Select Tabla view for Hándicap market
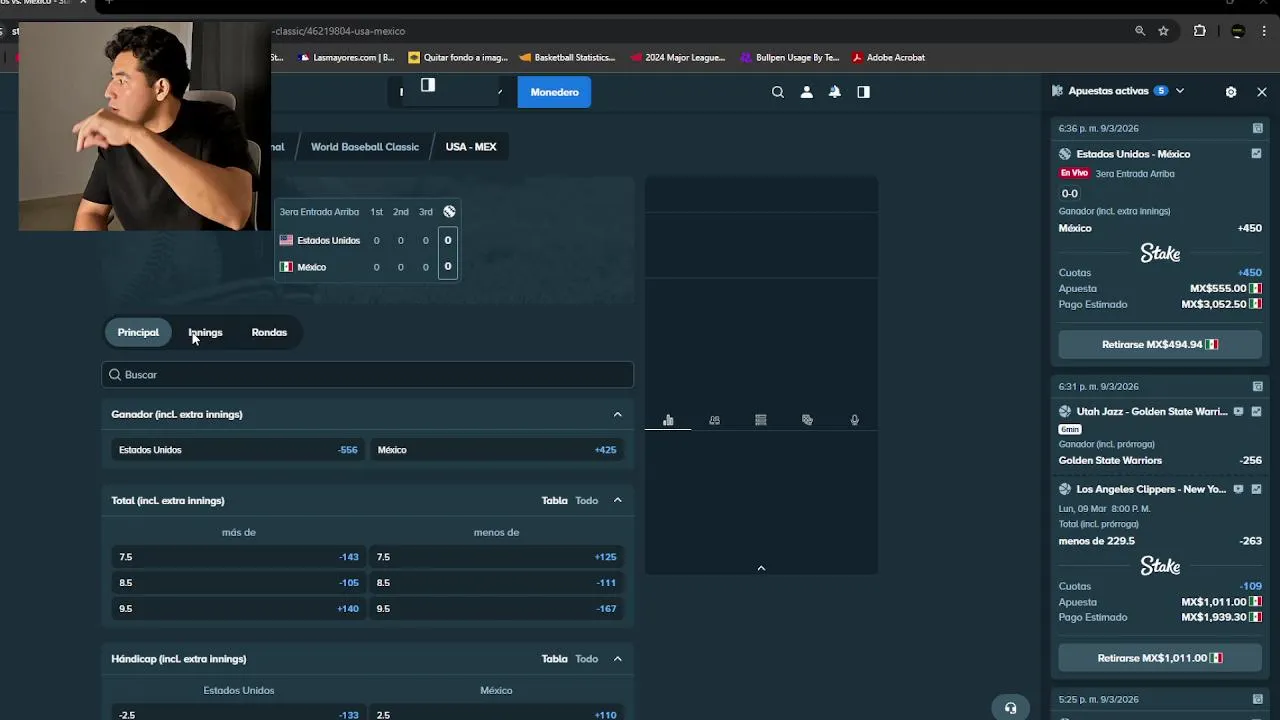The width and height of the screenshot is (1280, 720). [554, 658]
